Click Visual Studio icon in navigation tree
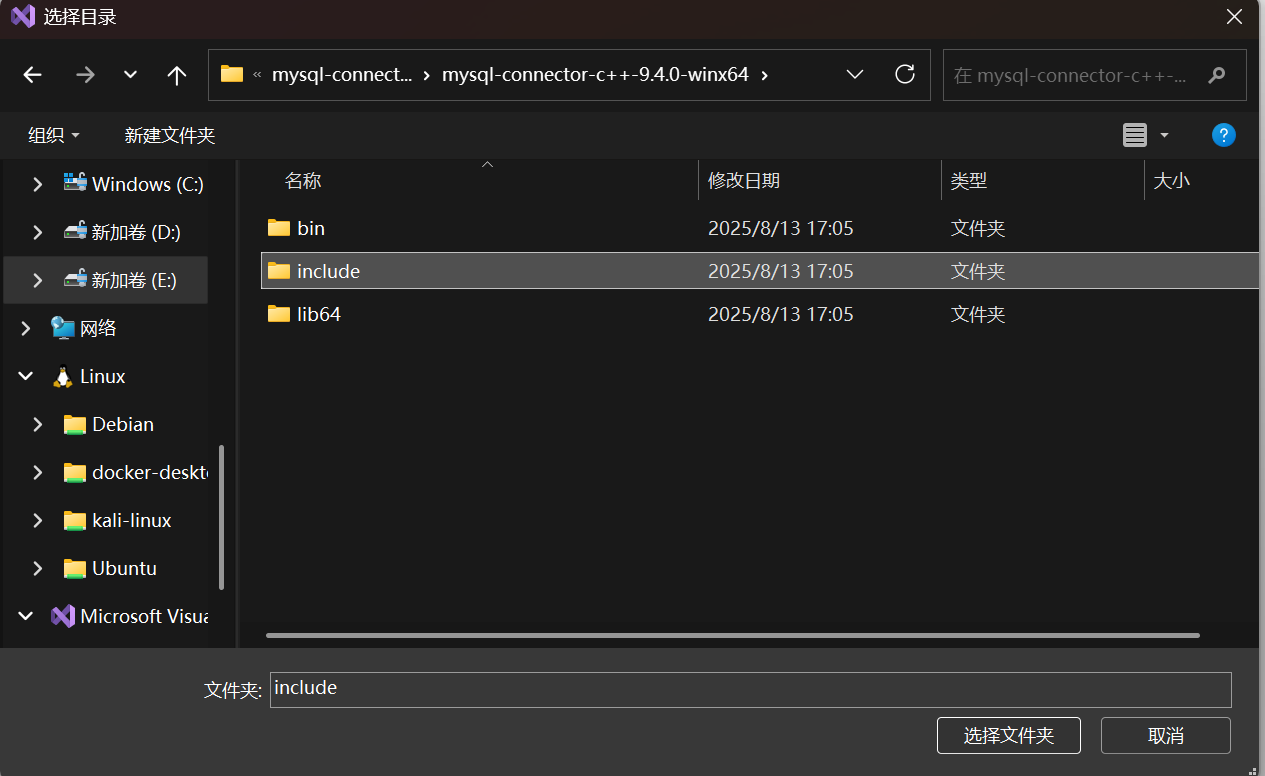 [x=63, y=616]
